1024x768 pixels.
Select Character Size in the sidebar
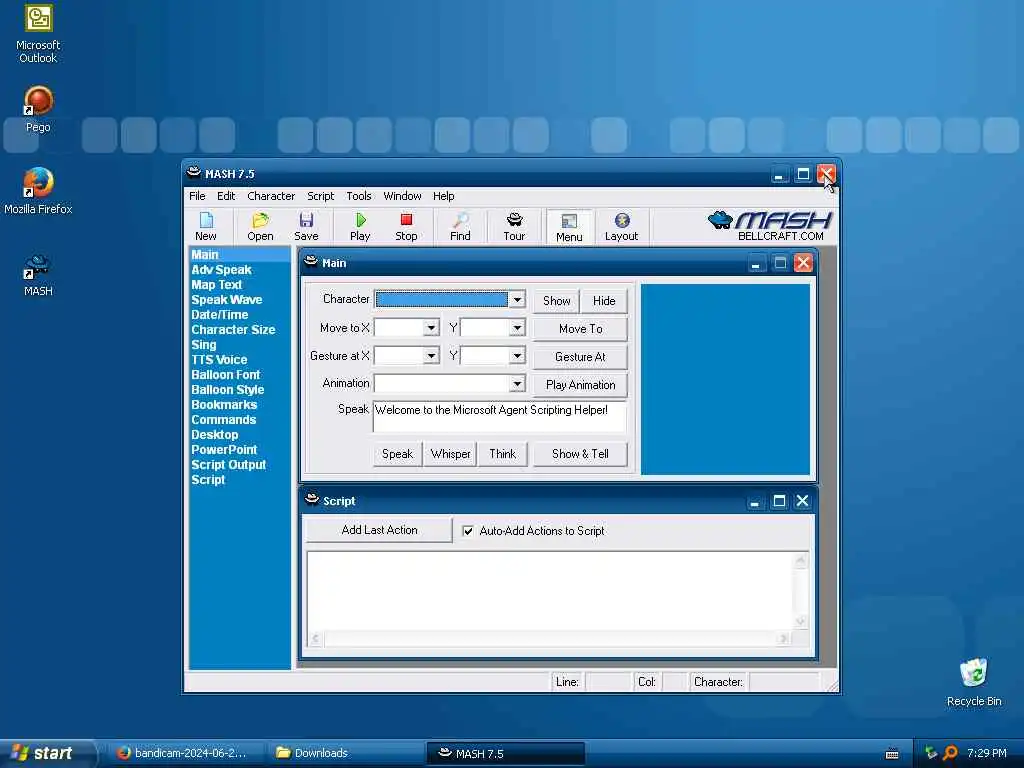point(233,330)
